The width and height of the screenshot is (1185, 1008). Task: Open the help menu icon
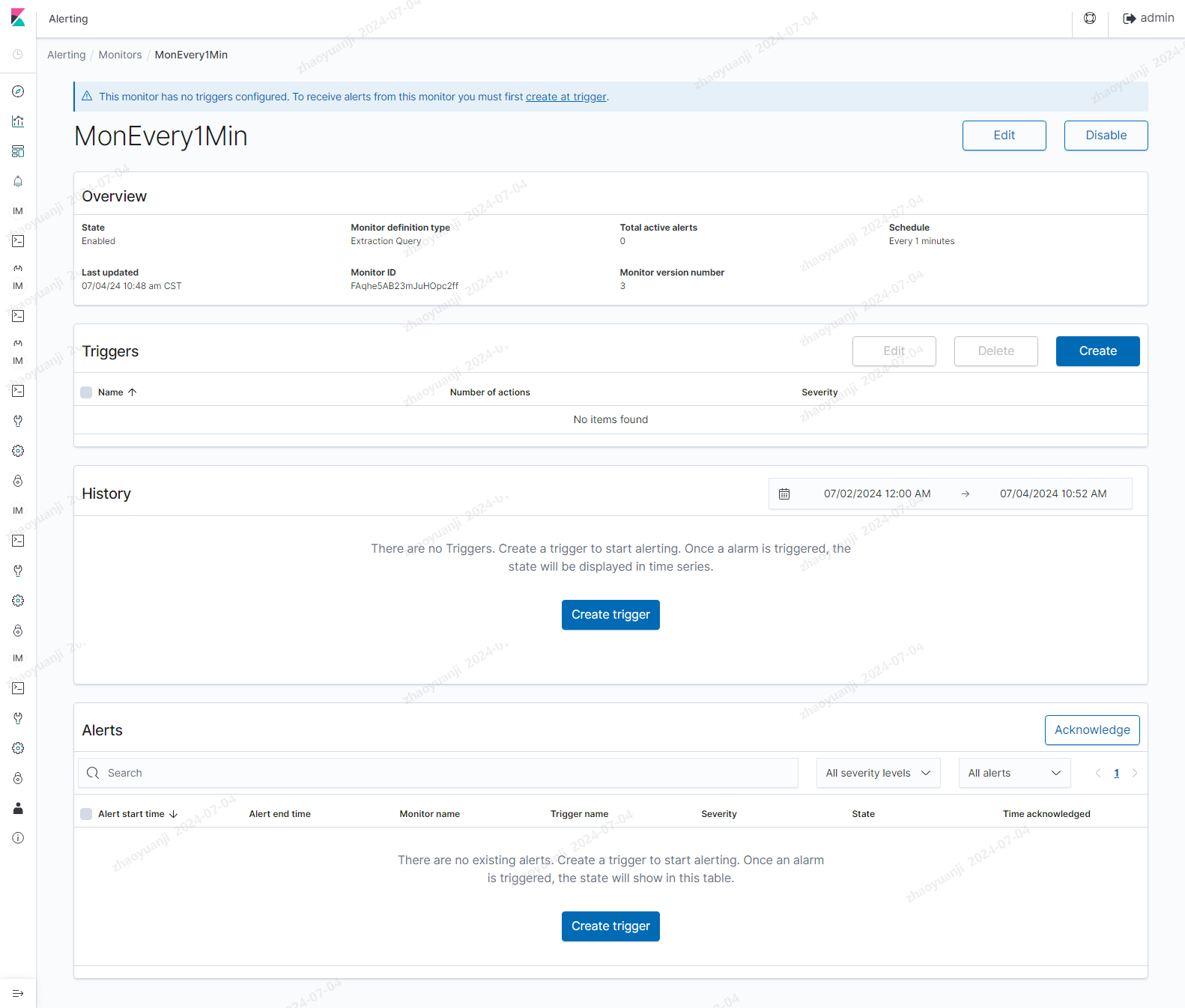point(1090,18)
